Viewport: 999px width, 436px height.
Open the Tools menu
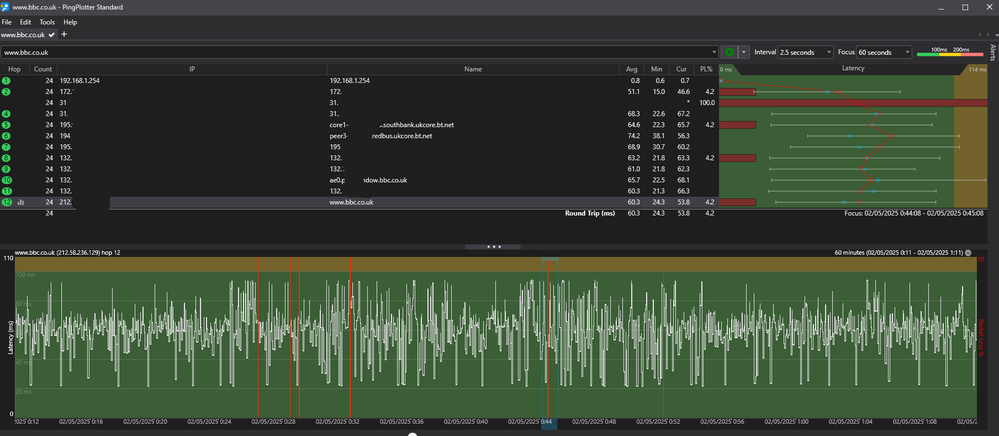click(x=47, y=21)
